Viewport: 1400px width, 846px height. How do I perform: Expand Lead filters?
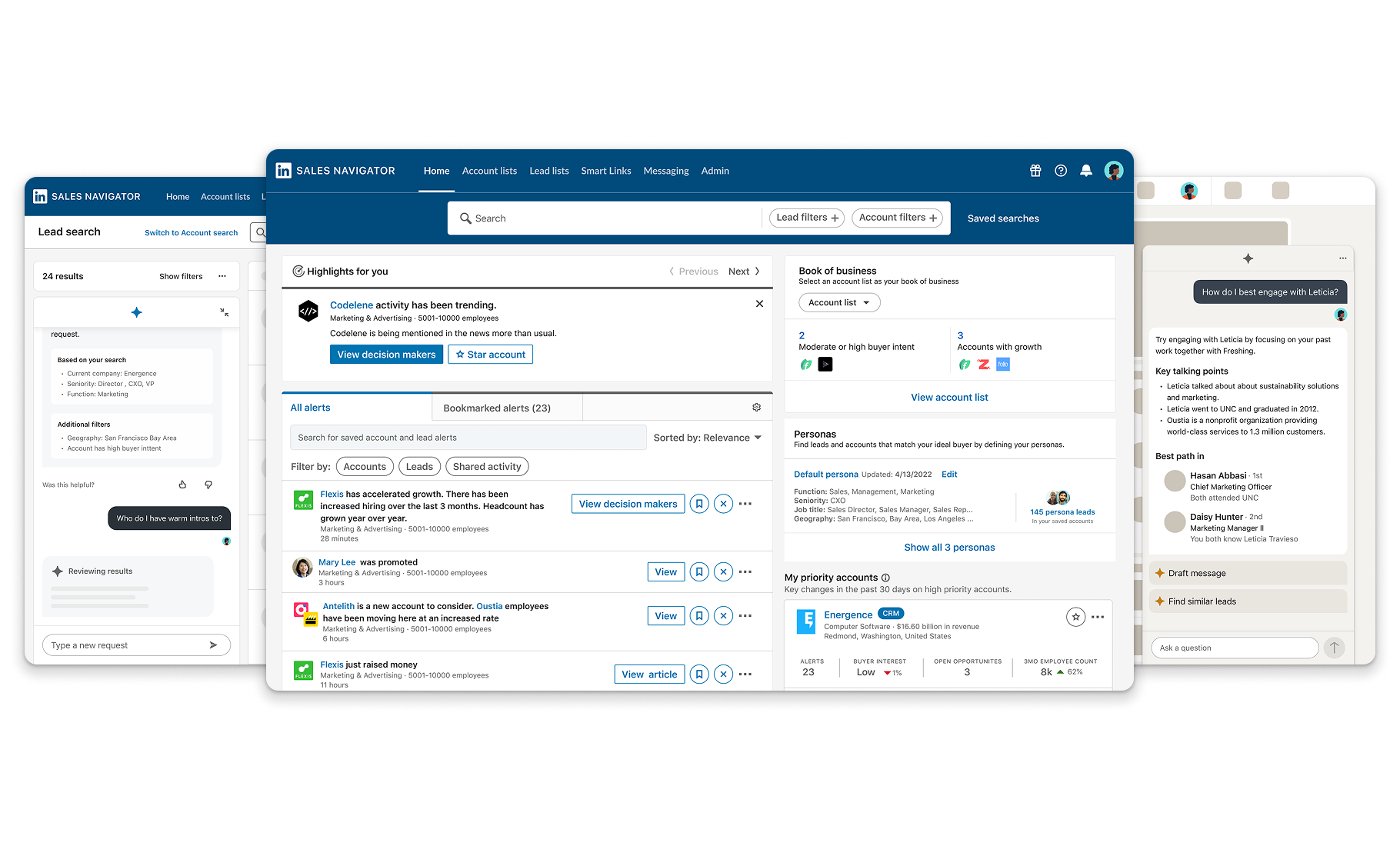807,218
